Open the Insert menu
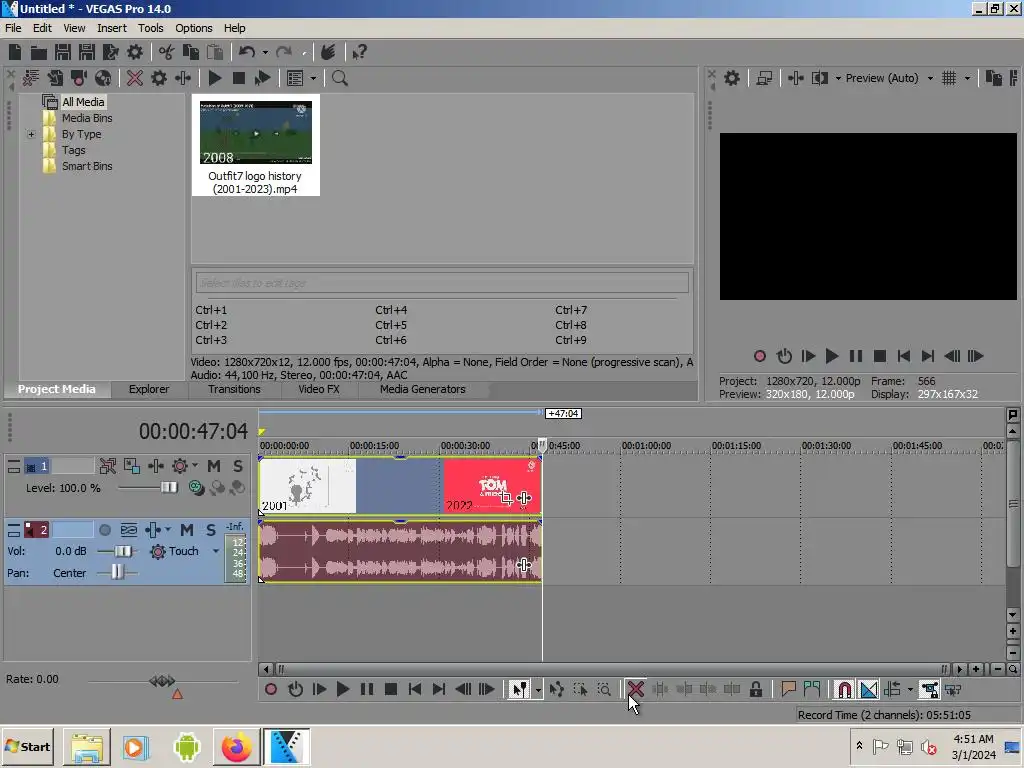This screenshot has height=768, width=1024. (x=112, y=28)
